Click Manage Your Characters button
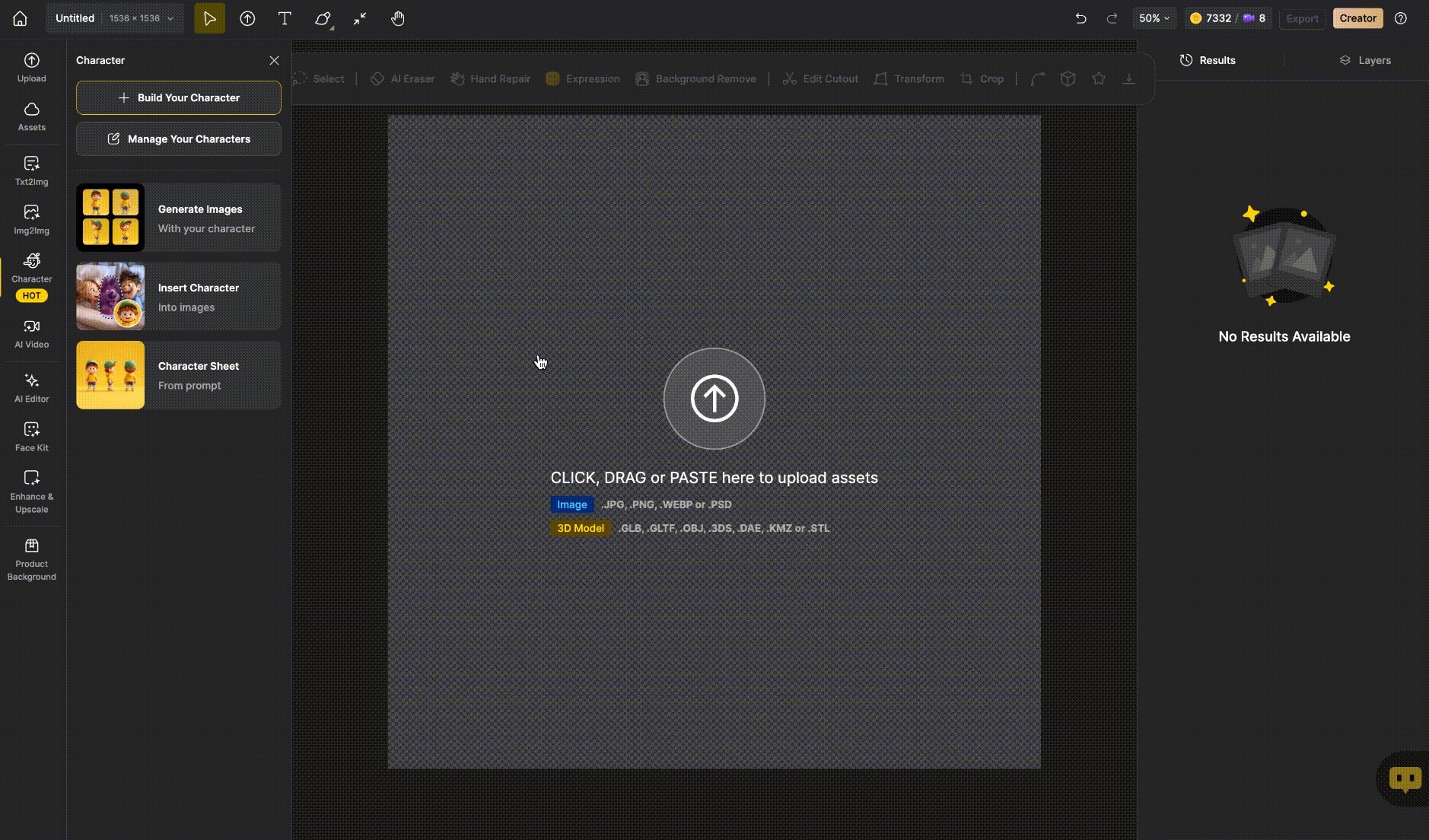 point(179,139)
